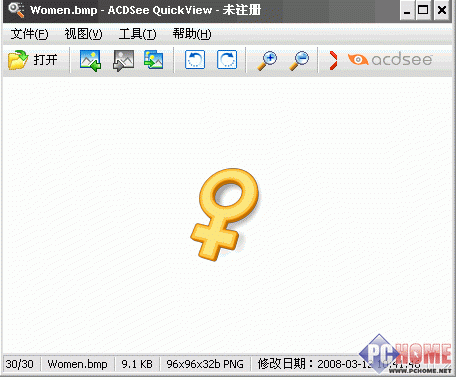
Task: Open the 视图(V) menu
Action: coord(84,34)
